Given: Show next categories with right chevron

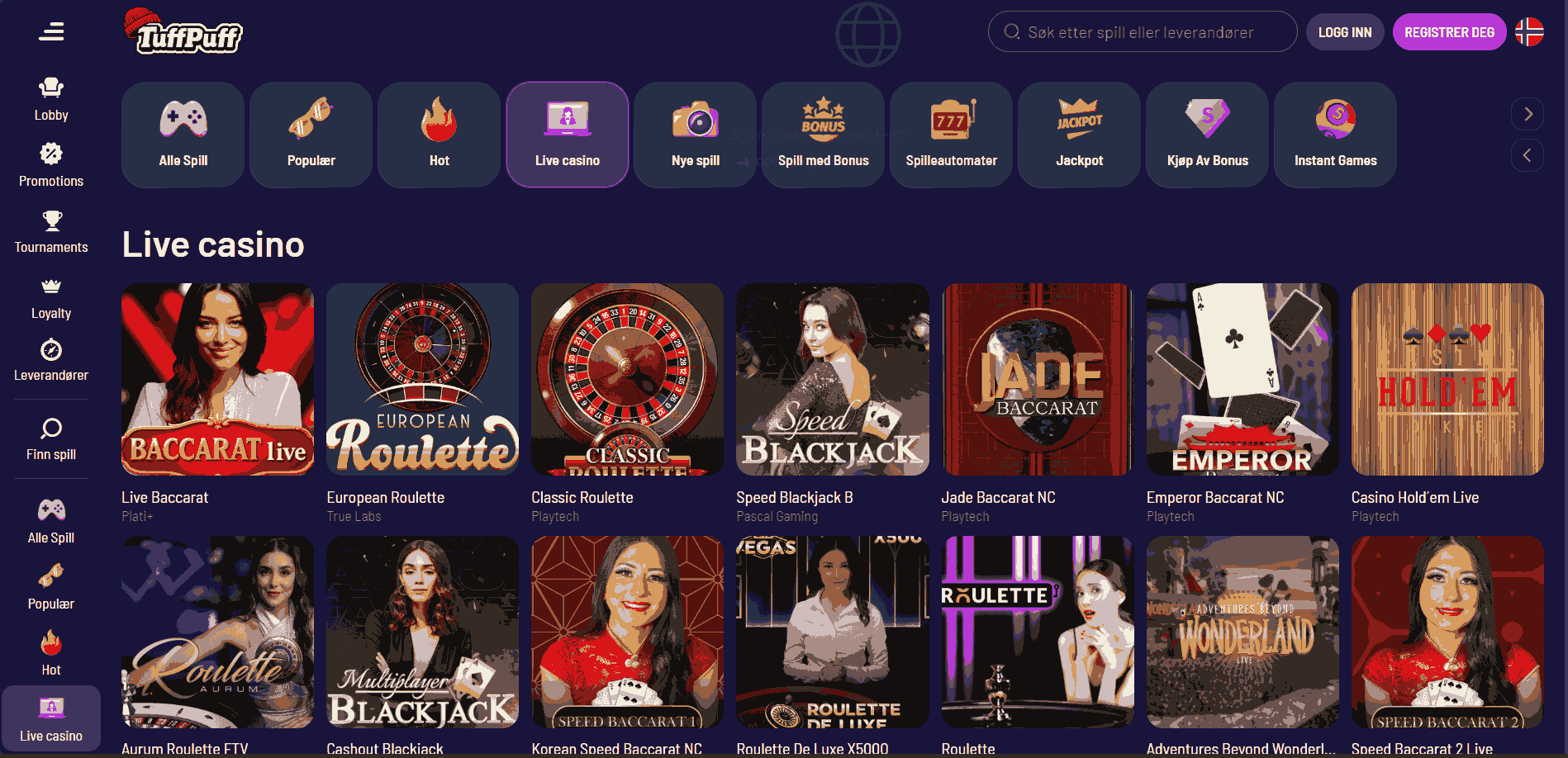Looking at the screenshot, I should click(1528, 114).
